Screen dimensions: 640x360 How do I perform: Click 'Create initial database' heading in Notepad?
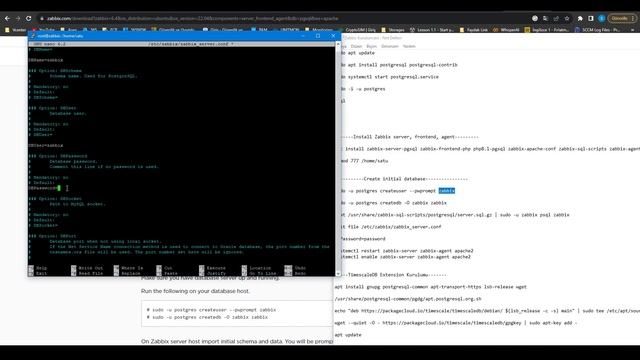tap(394, 179)
